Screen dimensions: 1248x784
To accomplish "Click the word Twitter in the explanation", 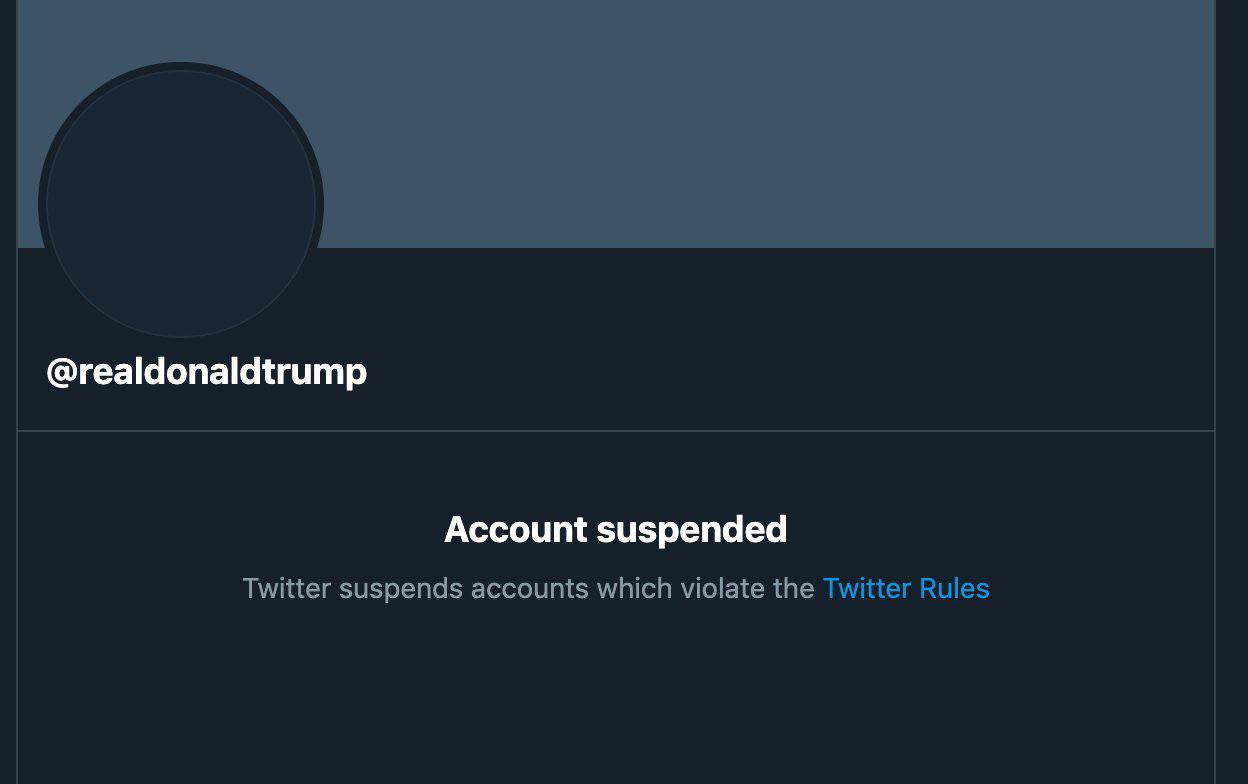I will pyautogui.click(x=288, y=588).
